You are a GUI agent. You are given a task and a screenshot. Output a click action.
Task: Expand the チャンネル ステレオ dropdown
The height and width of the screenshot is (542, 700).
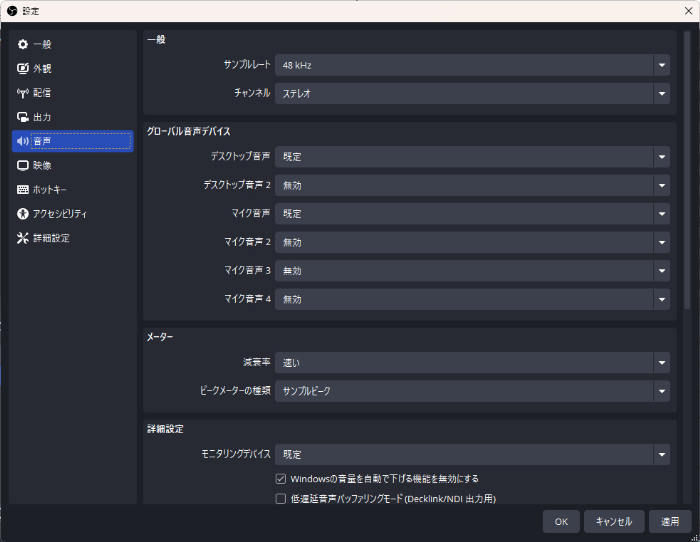[x=472, y=93]
